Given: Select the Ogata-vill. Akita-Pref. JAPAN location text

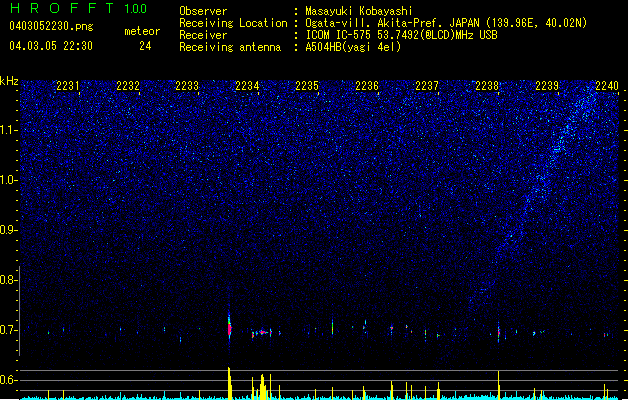Looking at the screenshot, I should (446, 23).
